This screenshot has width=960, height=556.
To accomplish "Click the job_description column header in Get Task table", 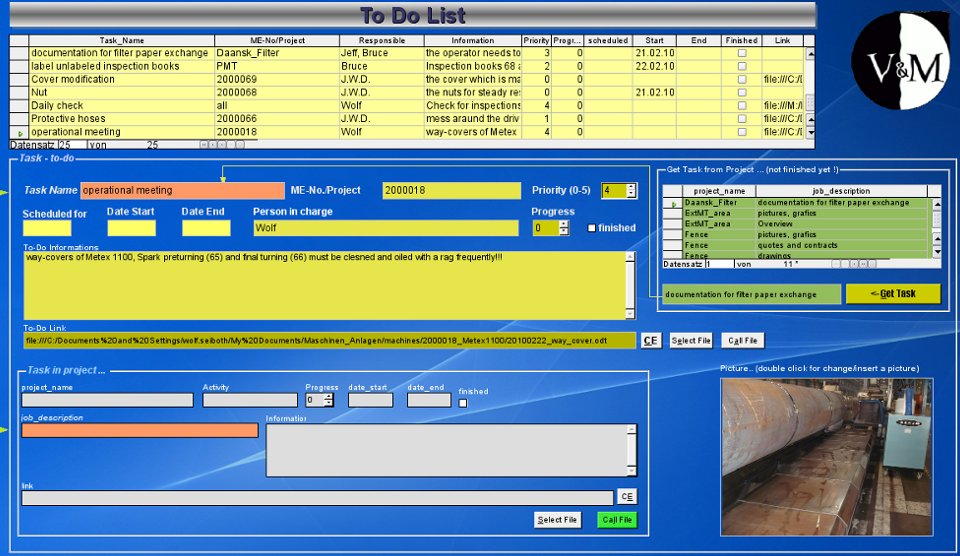I will (x=842, y=191).
